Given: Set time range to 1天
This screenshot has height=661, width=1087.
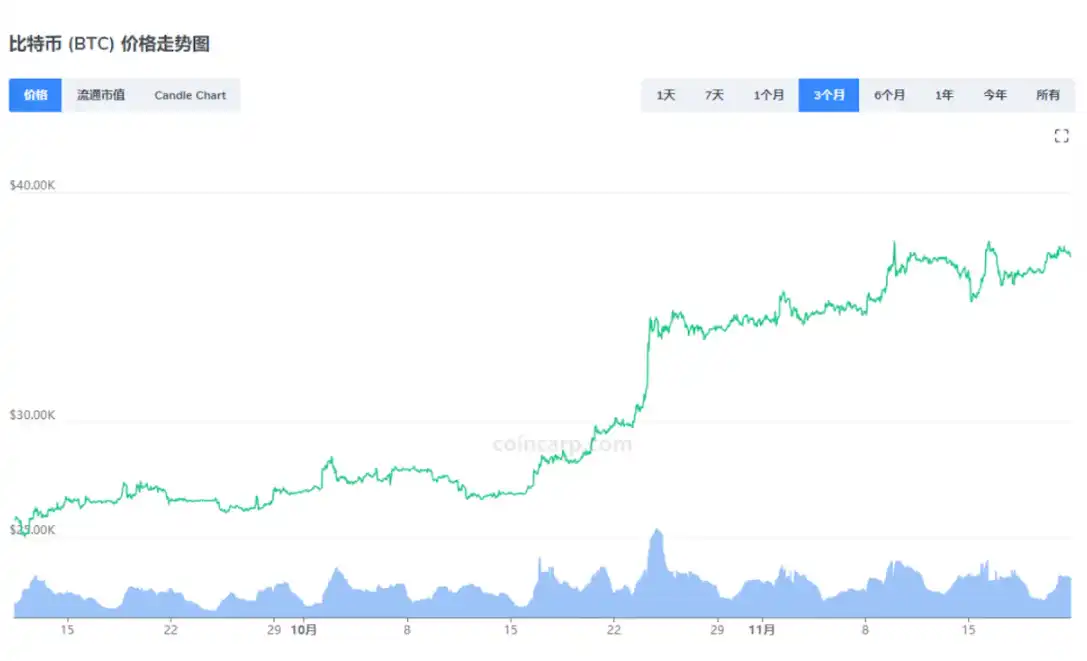Looking at the screenshot, I should coord(666,95).
